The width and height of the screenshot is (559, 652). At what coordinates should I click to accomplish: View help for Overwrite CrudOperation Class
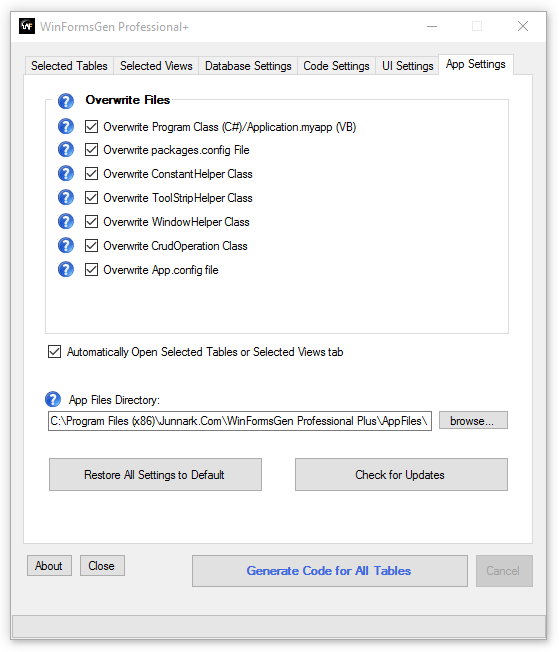click(x=66, y=245)
